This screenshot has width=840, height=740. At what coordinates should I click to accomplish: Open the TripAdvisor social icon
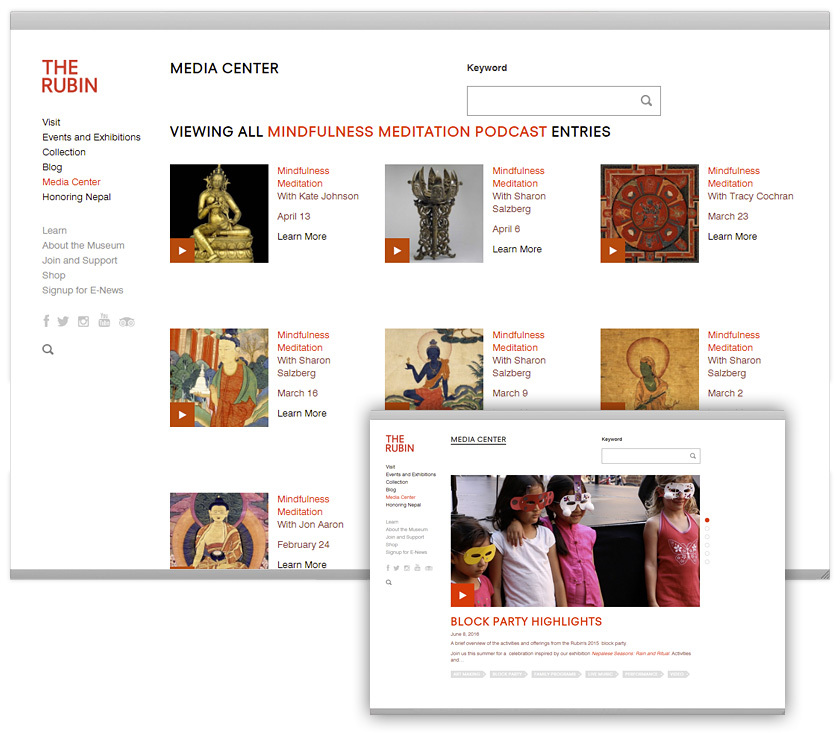tap(126, 321)
